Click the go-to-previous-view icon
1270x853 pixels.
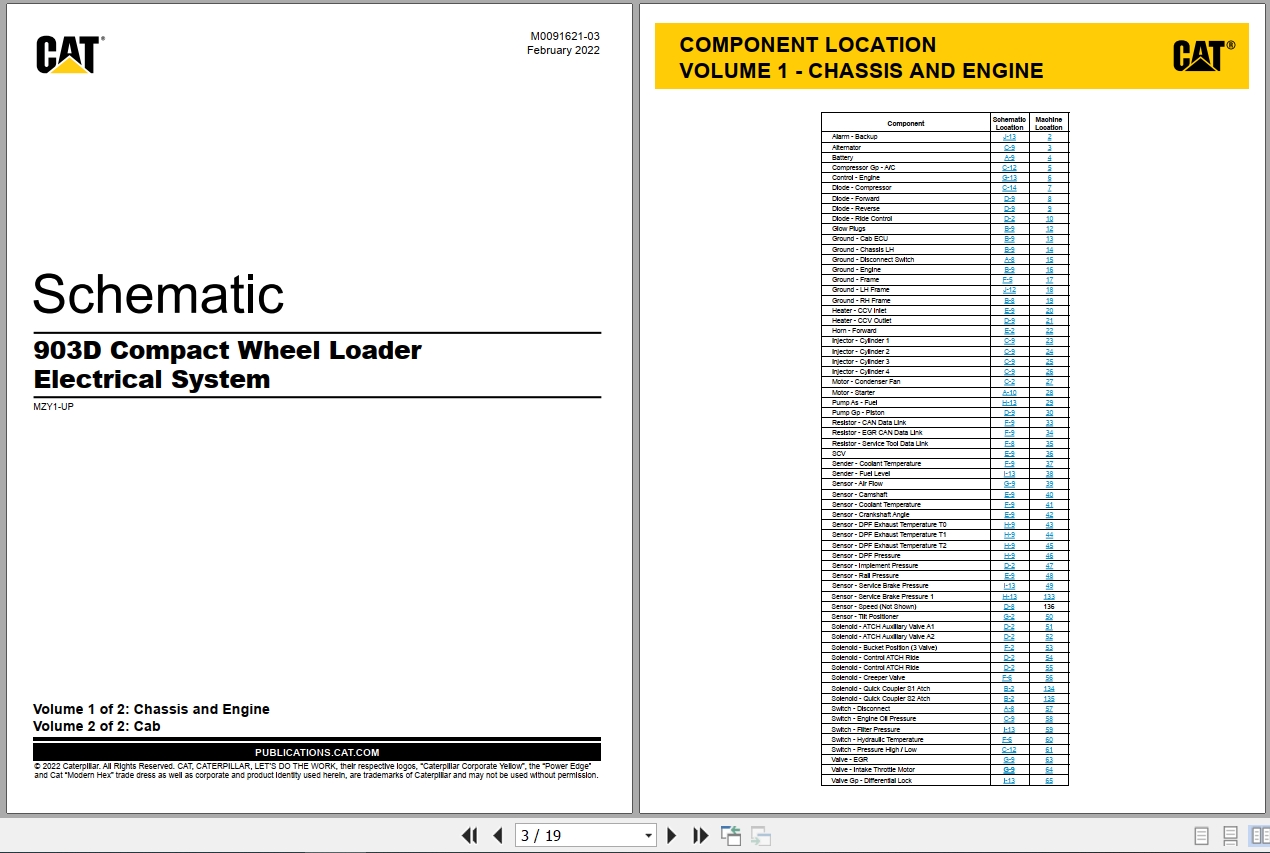coord(731,836)
